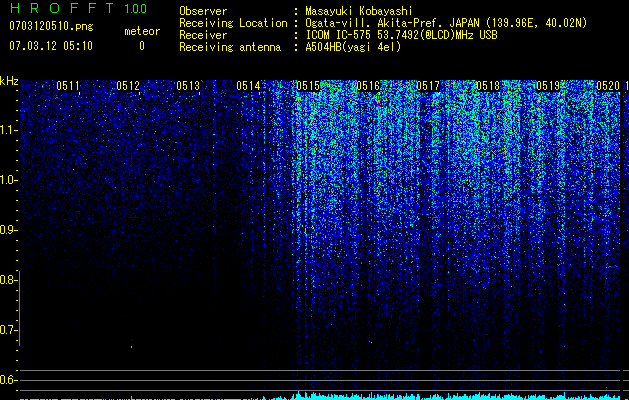This screenshot has width=629, height=400.
Task: Click the HROFFT title text
Action: (x=62, y=8)
